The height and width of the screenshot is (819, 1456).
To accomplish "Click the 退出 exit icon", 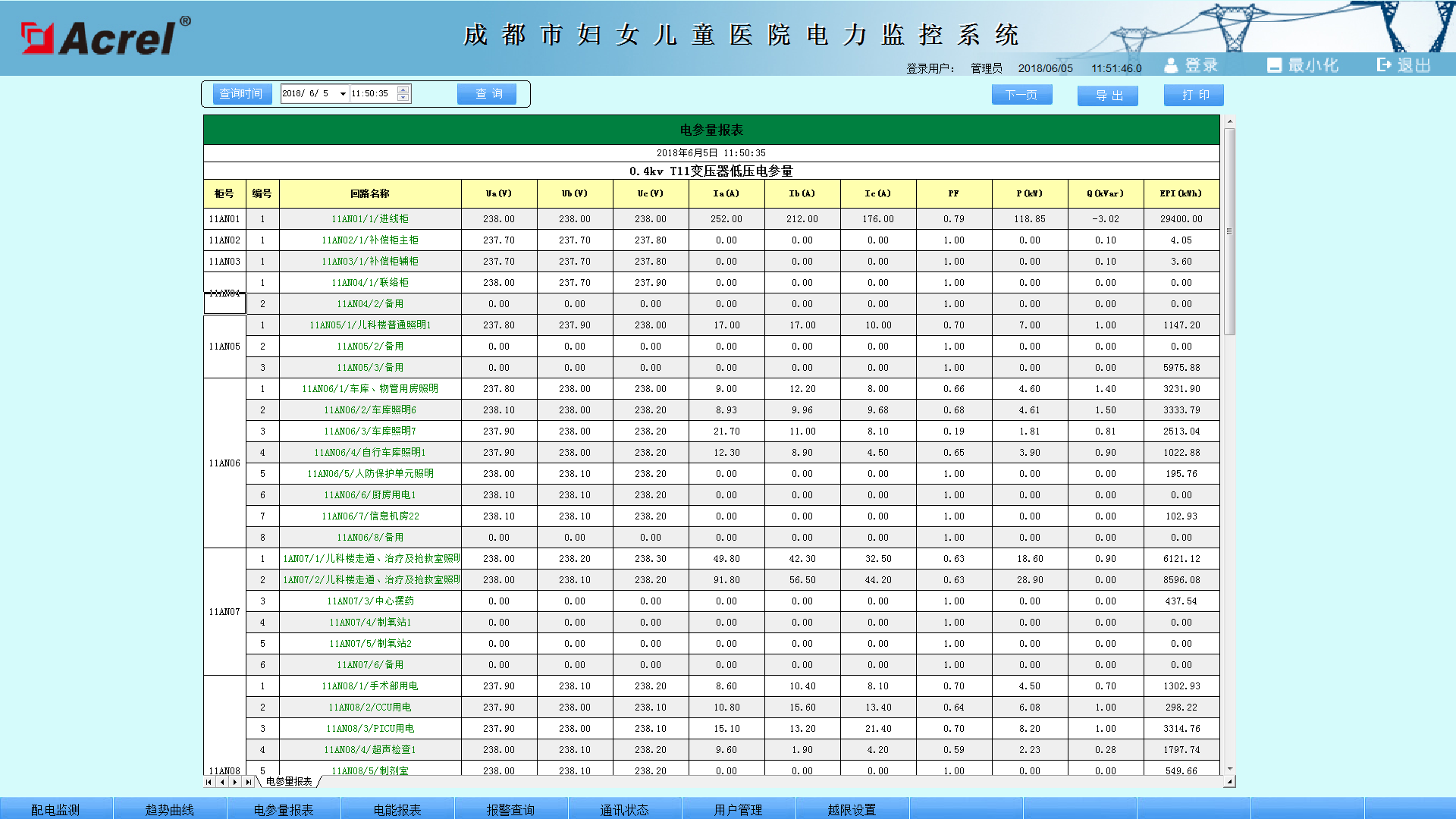I will 1384,65.
